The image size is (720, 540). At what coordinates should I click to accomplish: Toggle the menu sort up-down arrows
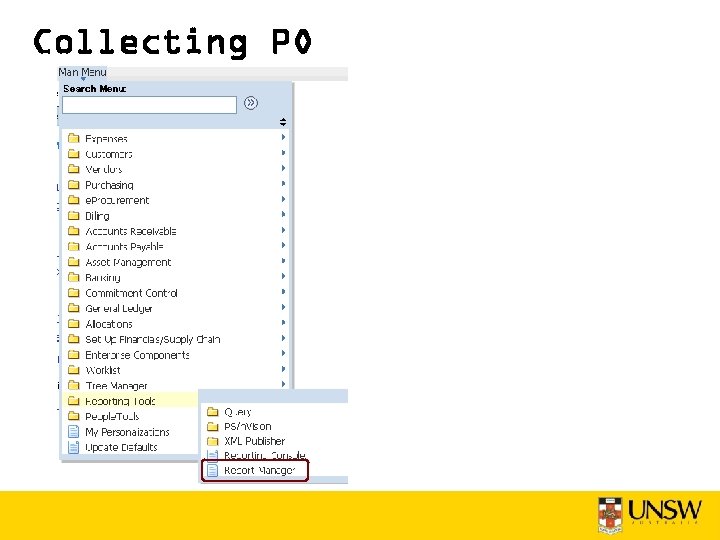pyautogui.click(x=283, y=122)
